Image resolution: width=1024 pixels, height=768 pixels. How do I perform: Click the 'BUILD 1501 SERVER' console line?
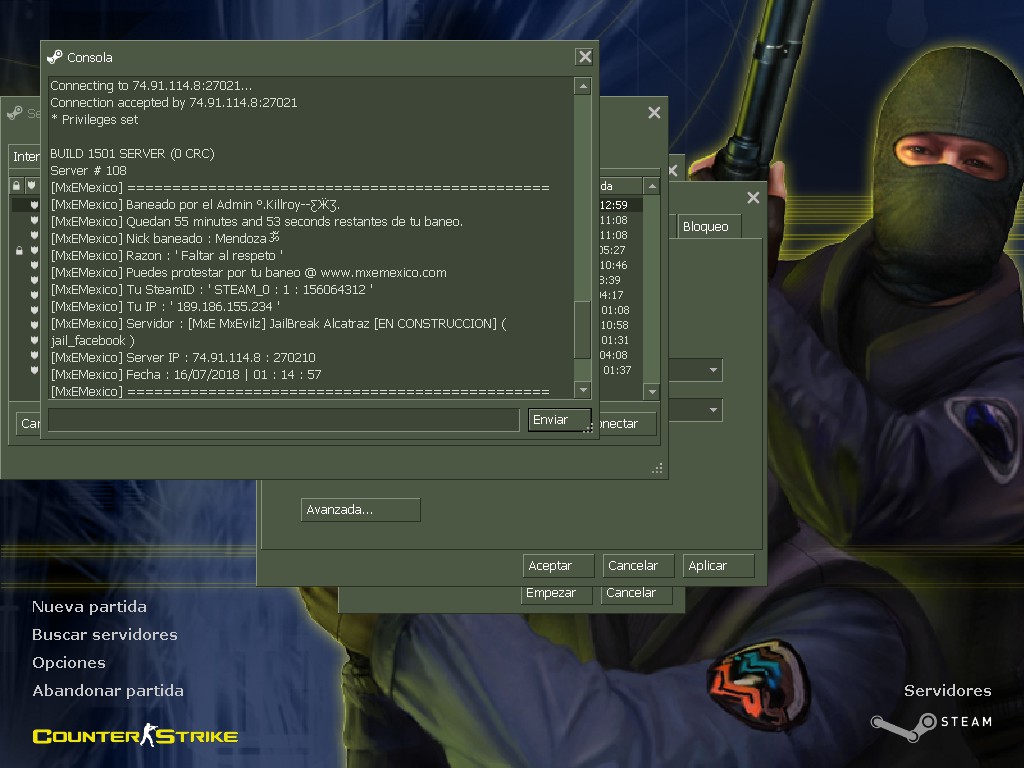click(x=132, y=153)
